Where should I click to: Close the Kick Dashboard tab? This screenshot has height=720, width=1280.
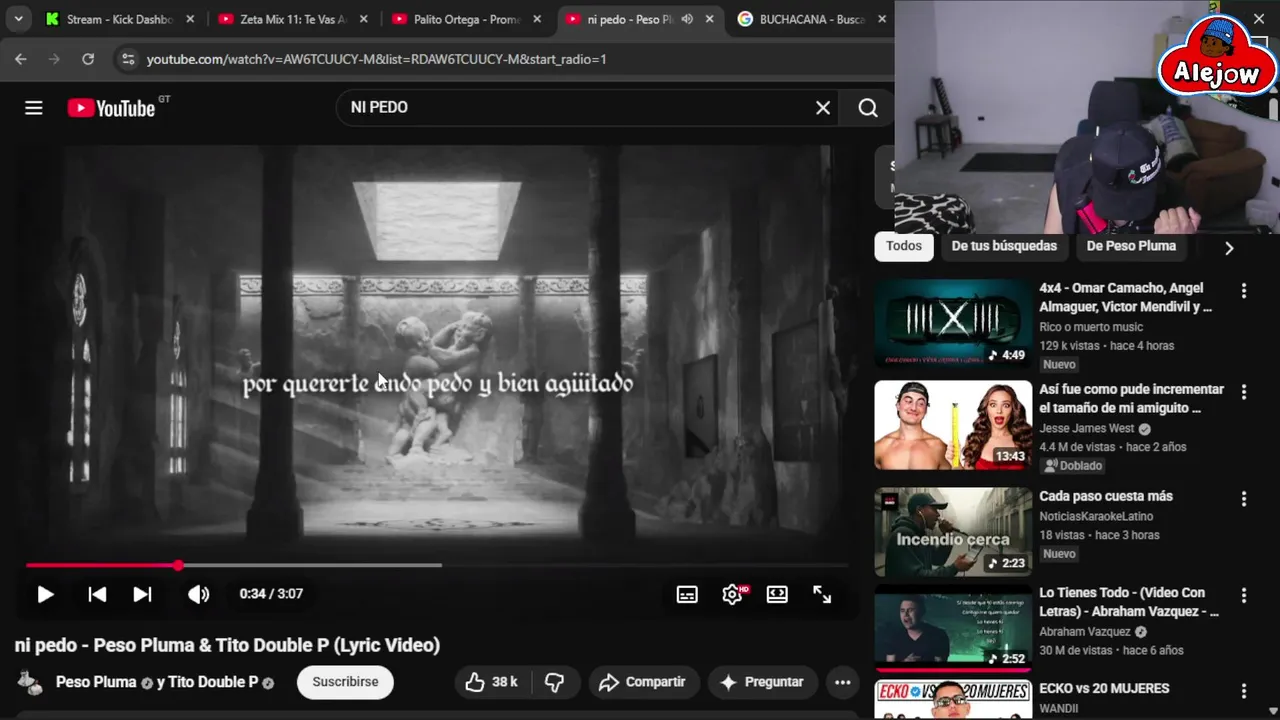click(x=190, y=19)
